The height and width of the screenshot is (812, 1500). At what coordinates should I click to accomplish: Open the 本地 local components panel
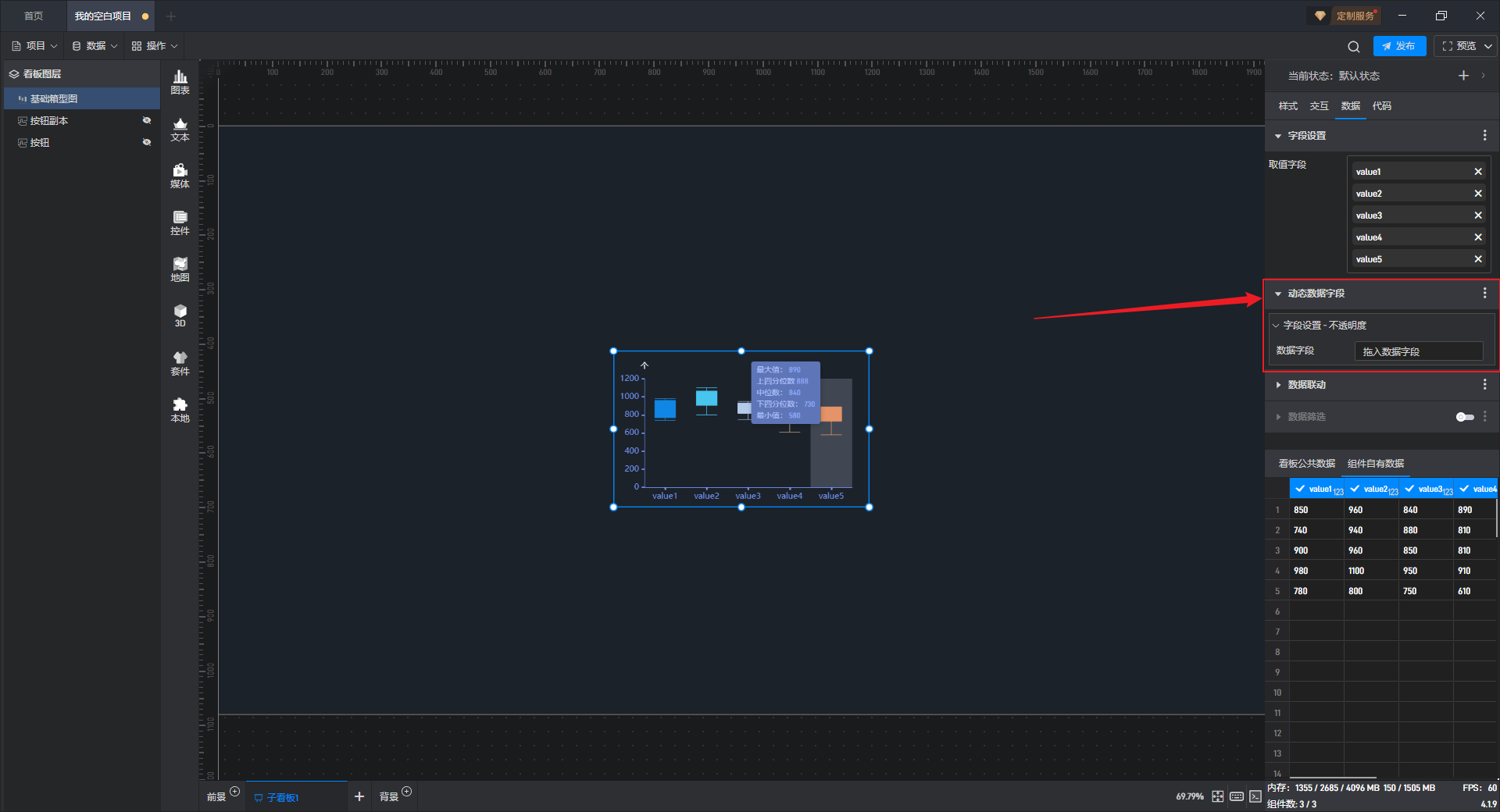180,410
